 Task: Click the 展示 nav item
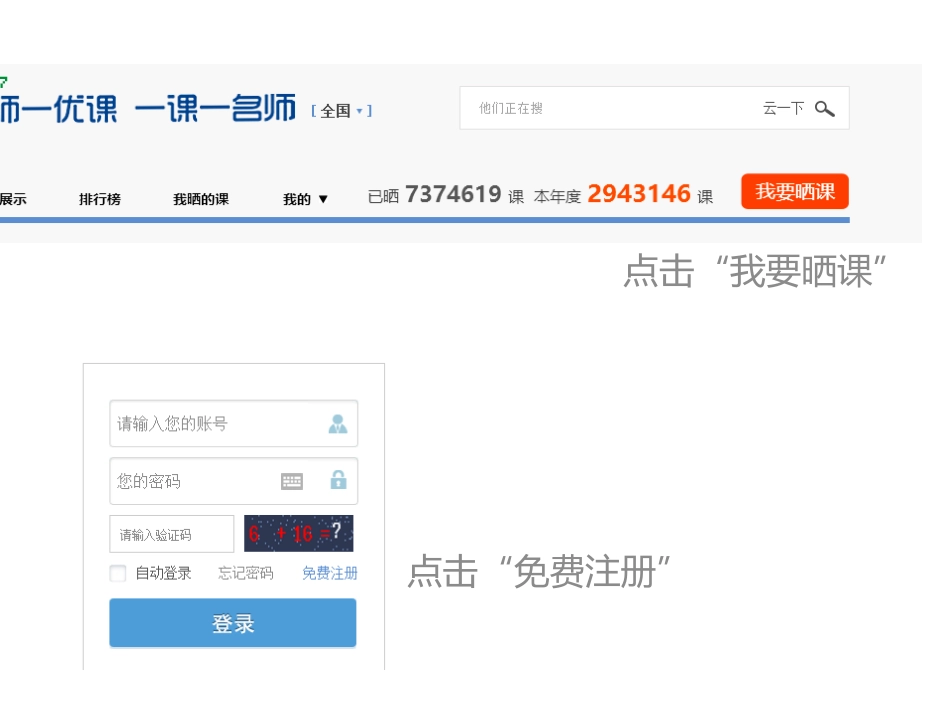13,199
